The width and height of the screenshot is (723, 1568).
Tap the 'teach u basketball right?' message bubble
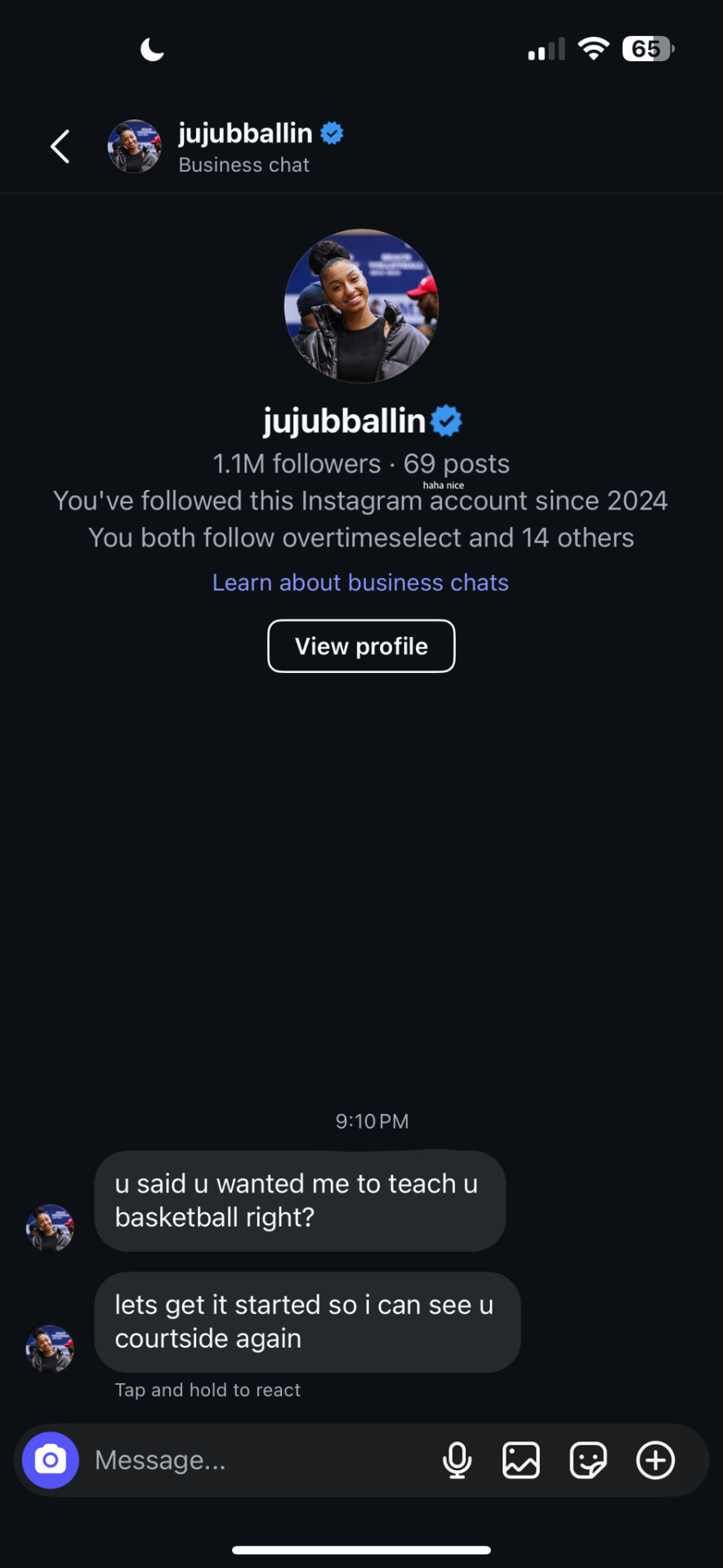[x=300, y=1200]
